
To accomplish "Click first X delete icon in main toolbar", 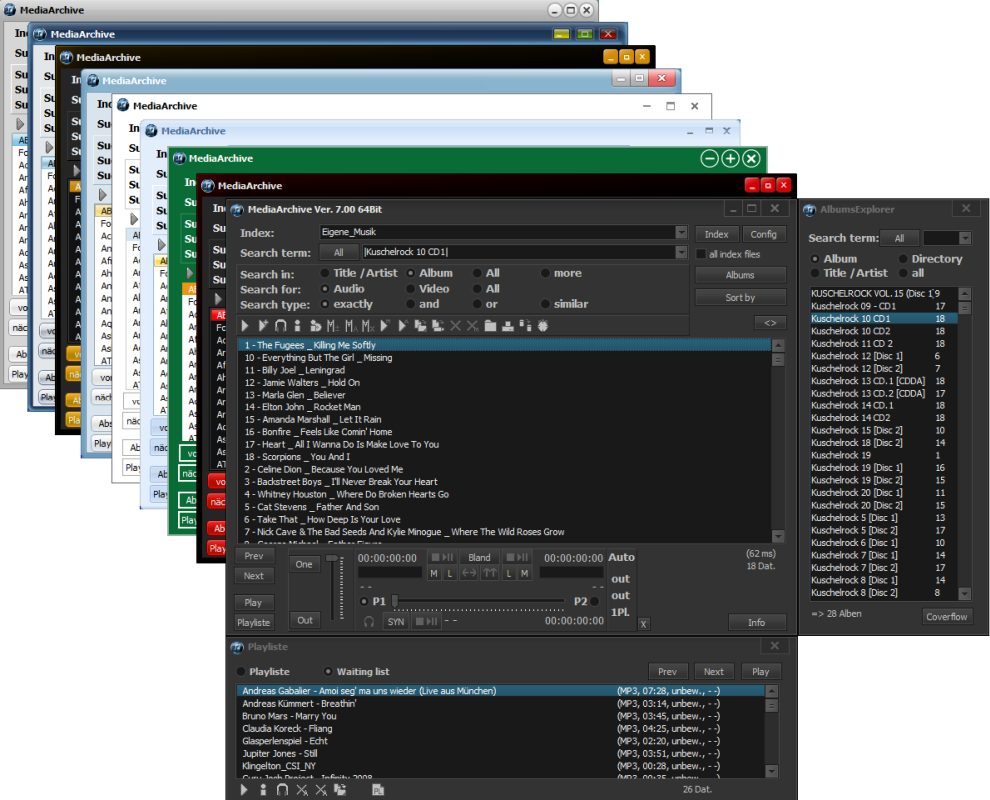I will (455, 326).
